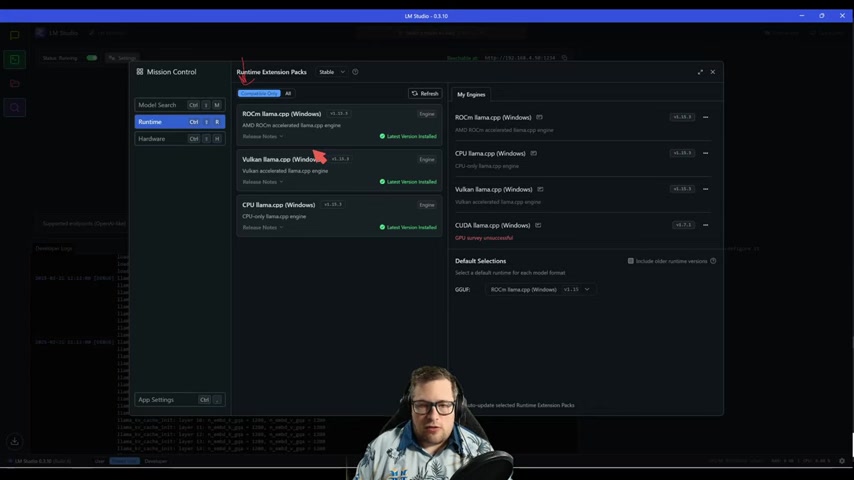Enable Include older runtime versions checkbox
Viewport: 854px width, 480px height.
(x=631, y=261)
